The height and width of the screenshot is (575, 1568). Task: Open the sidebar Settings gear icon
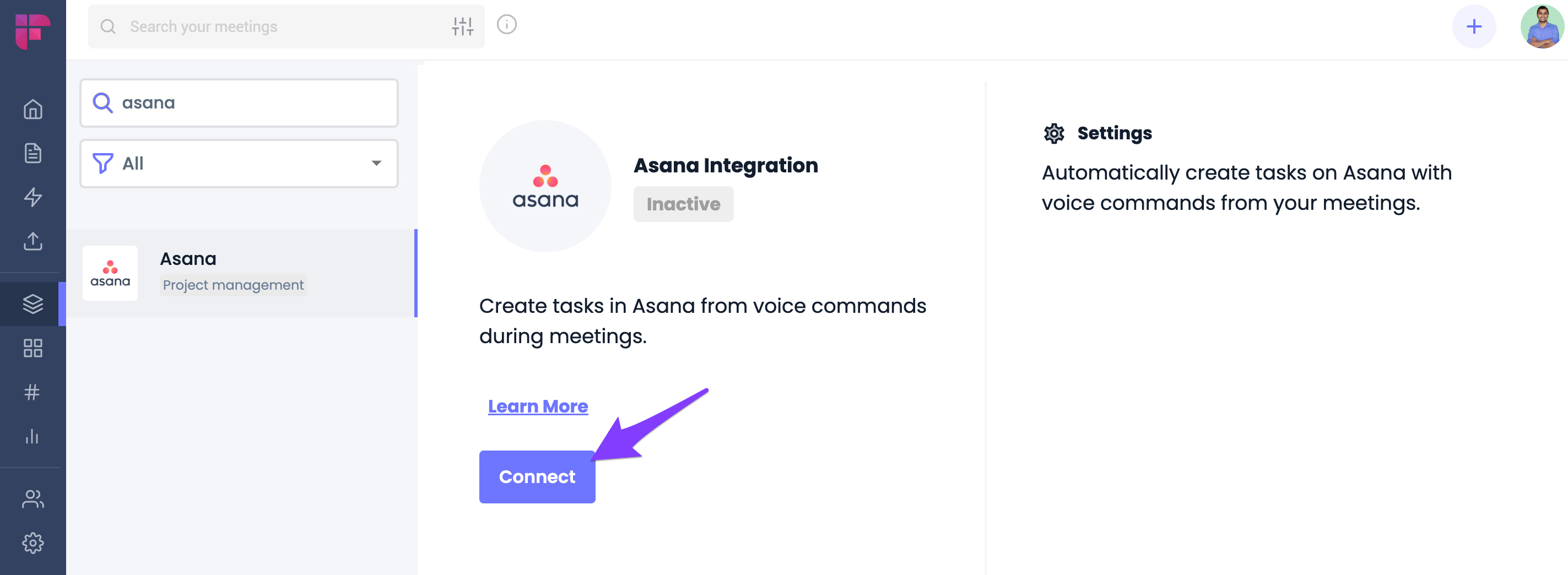(33, 543)
